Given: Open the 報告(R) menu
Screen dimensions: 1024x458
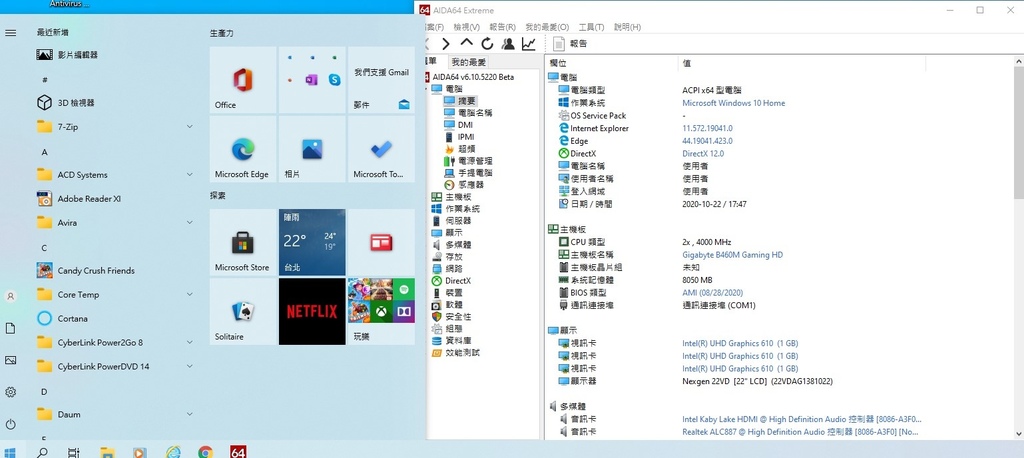Looking at the screenshot, I should pos(502,27).
